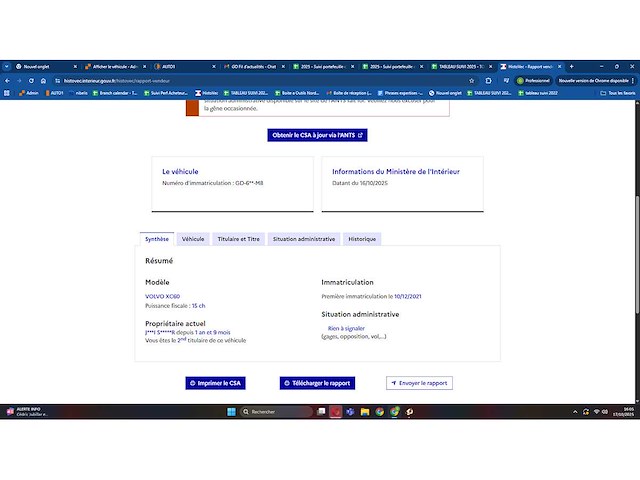Open the Titulaire et Titre tab
Viewport: 640px width, 480px height.
239,239
